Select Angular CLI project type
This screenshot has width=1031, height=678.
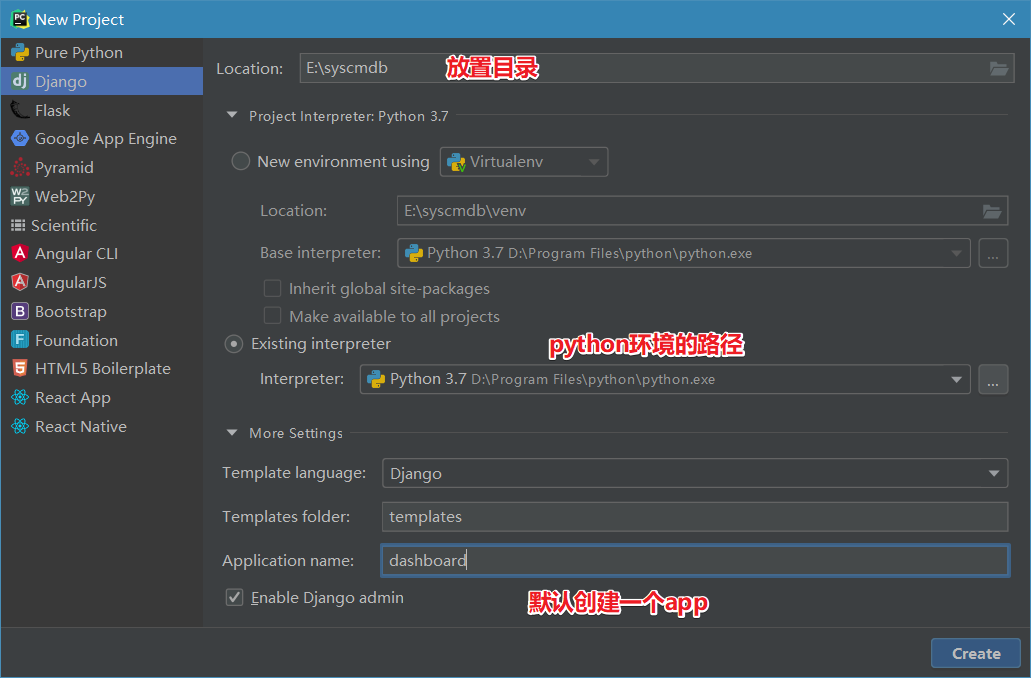pyautogui.click(x=102, y=254)
